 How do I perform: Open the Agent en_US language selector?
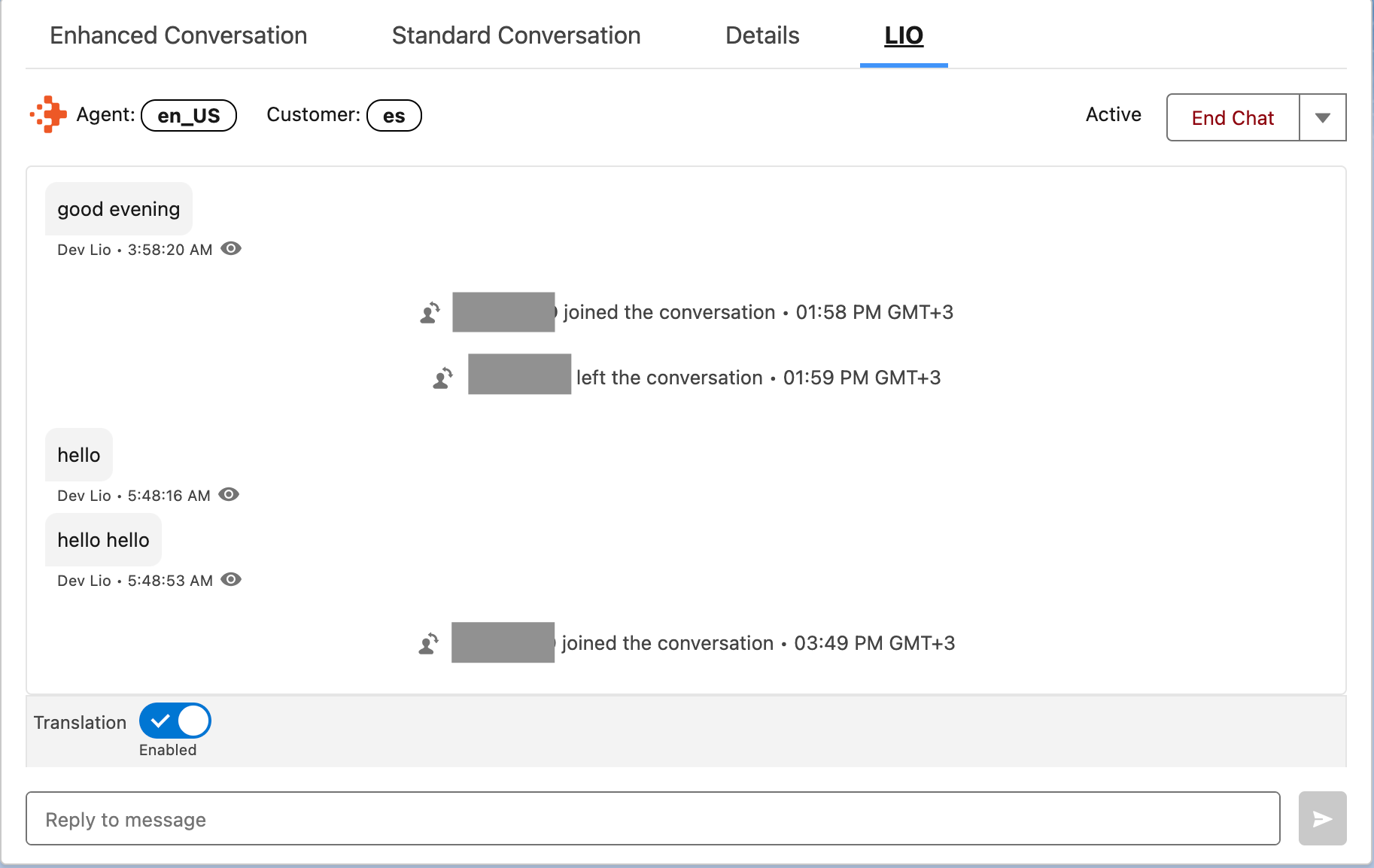(x=189, y=116)
